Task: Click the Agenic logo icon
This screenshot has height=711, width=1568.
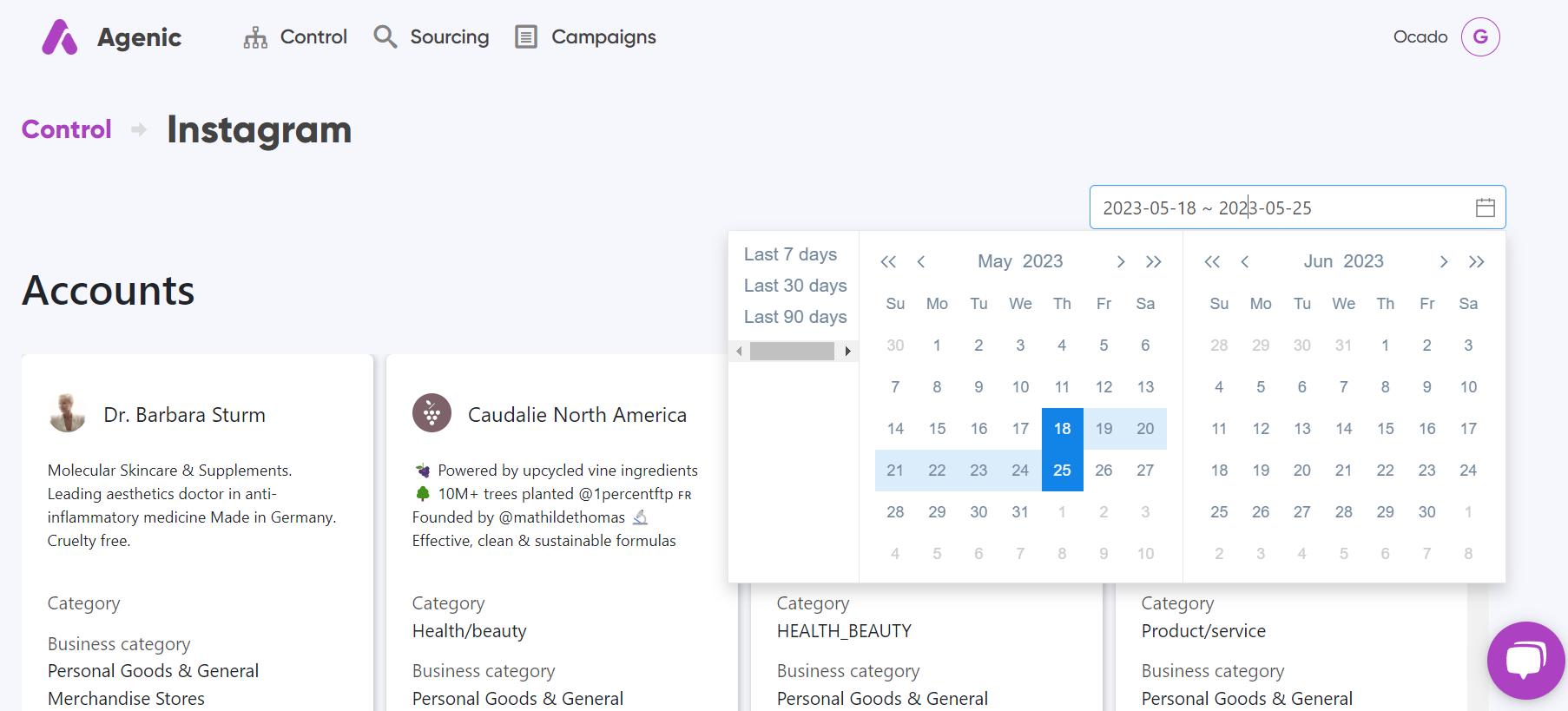Action: pos(60,37)
